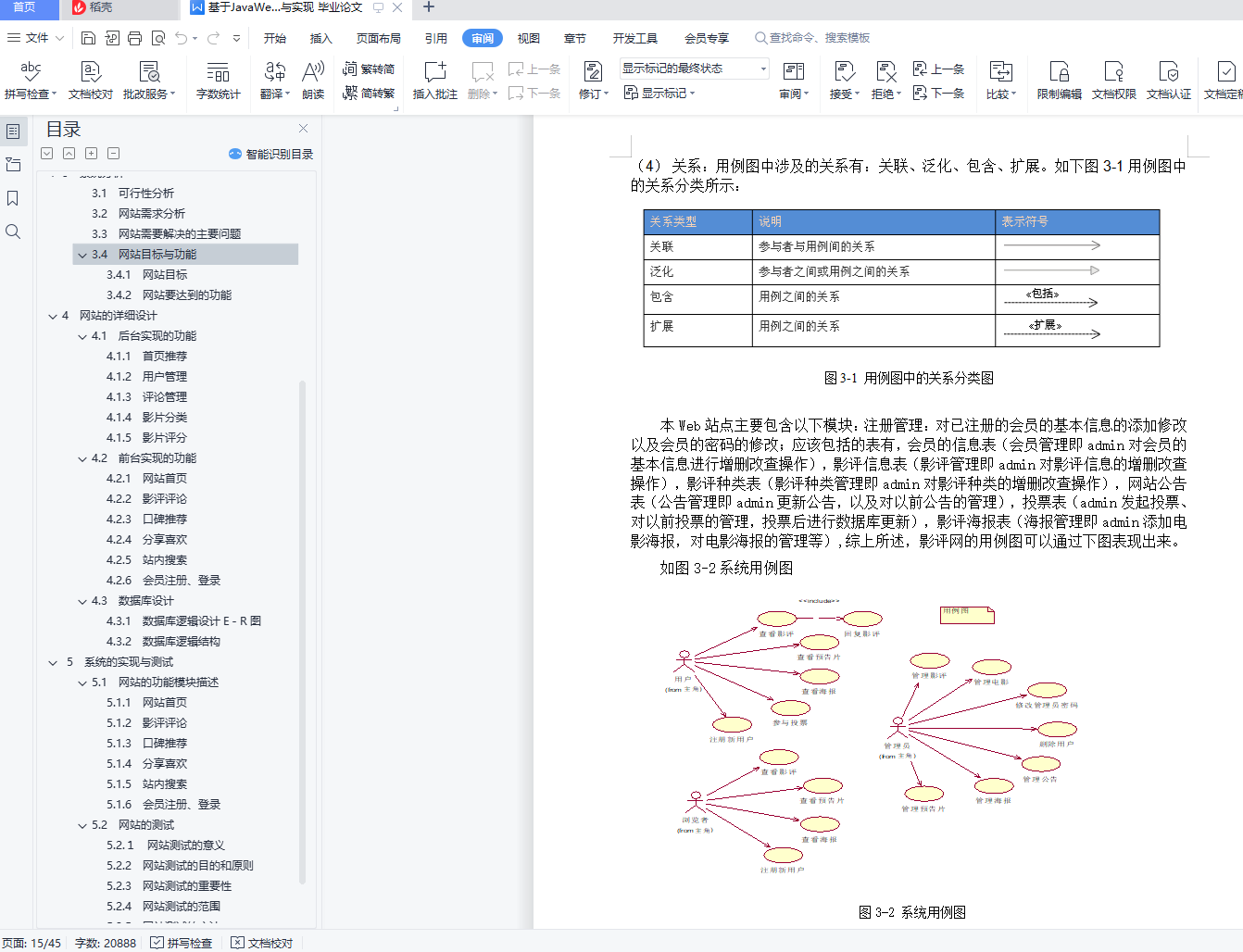Open the 文件 menu
Viewport: 1243px width, 952px height.
[35, 38]
